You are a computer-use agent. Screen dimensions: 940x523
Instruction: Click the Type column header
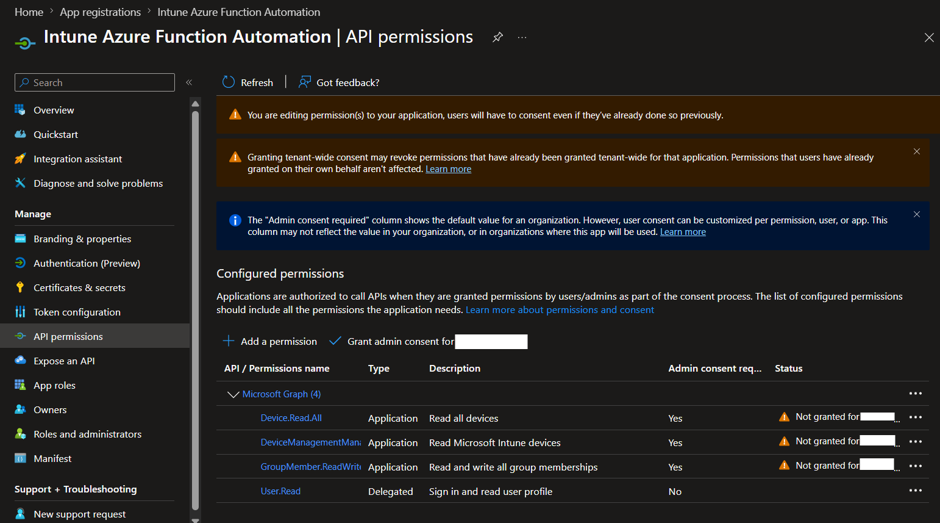tap(378, 368)
